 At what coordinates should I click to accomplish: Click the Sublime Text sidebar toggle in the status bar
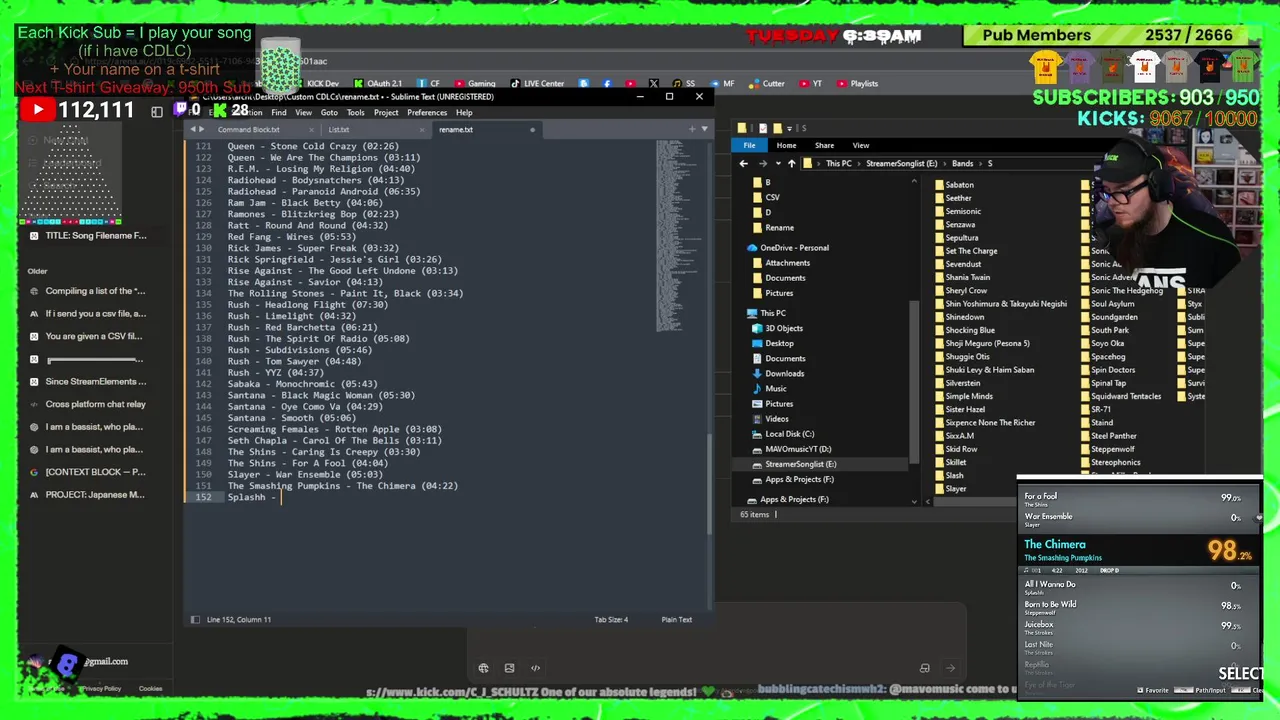click(195, 619)
